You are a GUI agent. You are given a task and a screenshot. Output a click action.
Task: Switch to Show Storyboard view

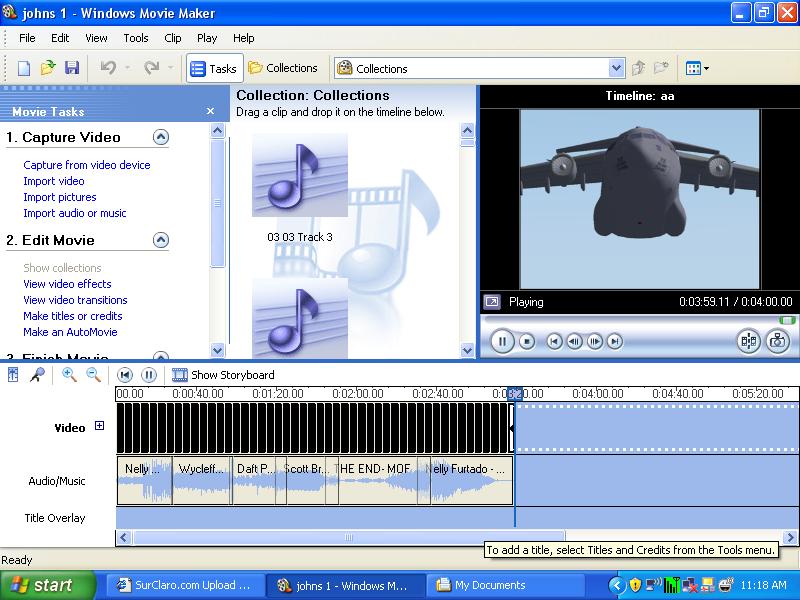223,375
